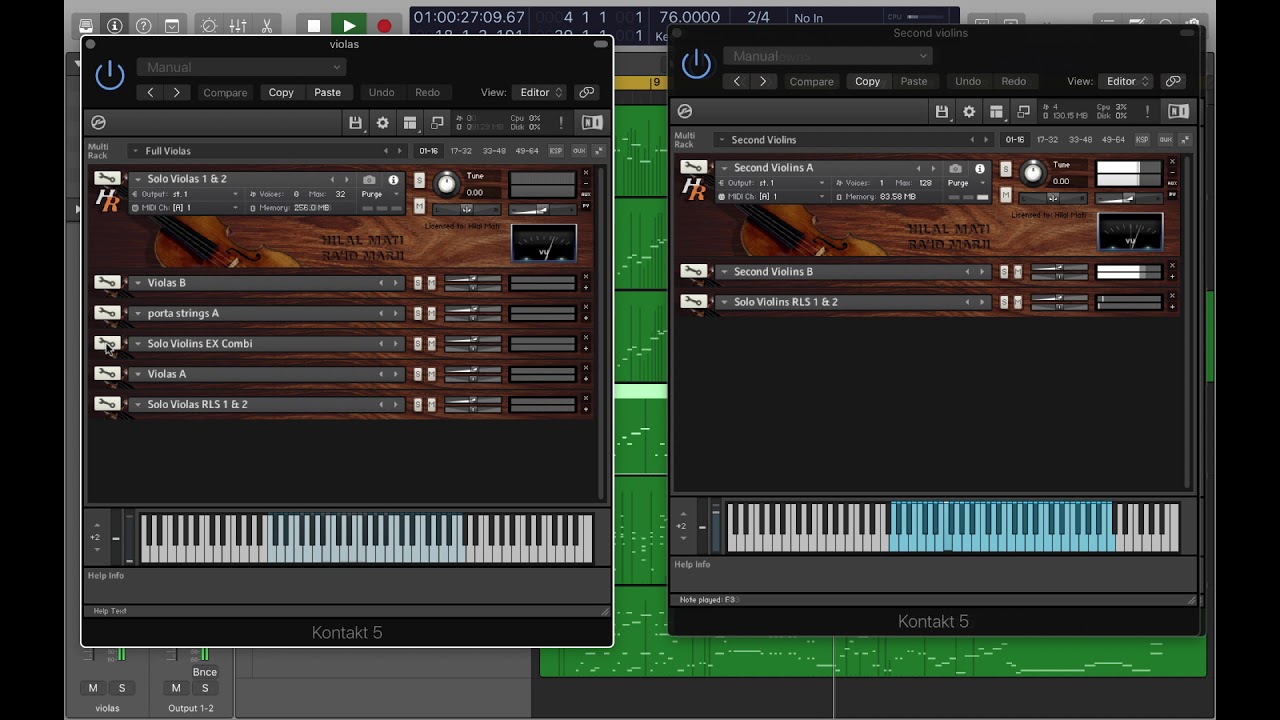This screenshot has height=720, width=1280.
Task: Click Paste in violas plugin header
Action: coord(327,92)
